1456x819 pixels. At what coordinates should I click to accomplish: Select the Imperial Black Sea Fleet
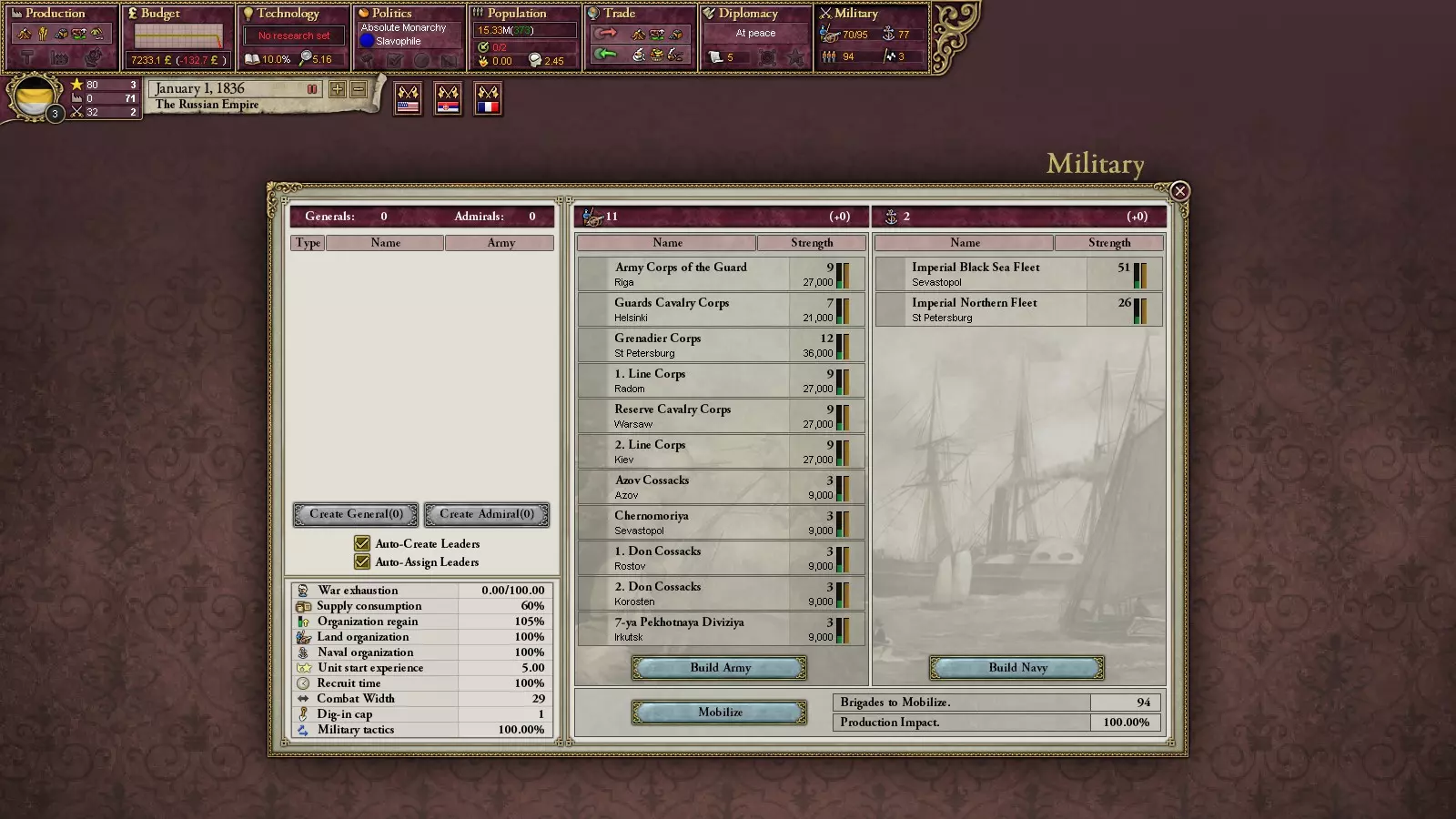pyautogui.click(x=1018, y=274)
